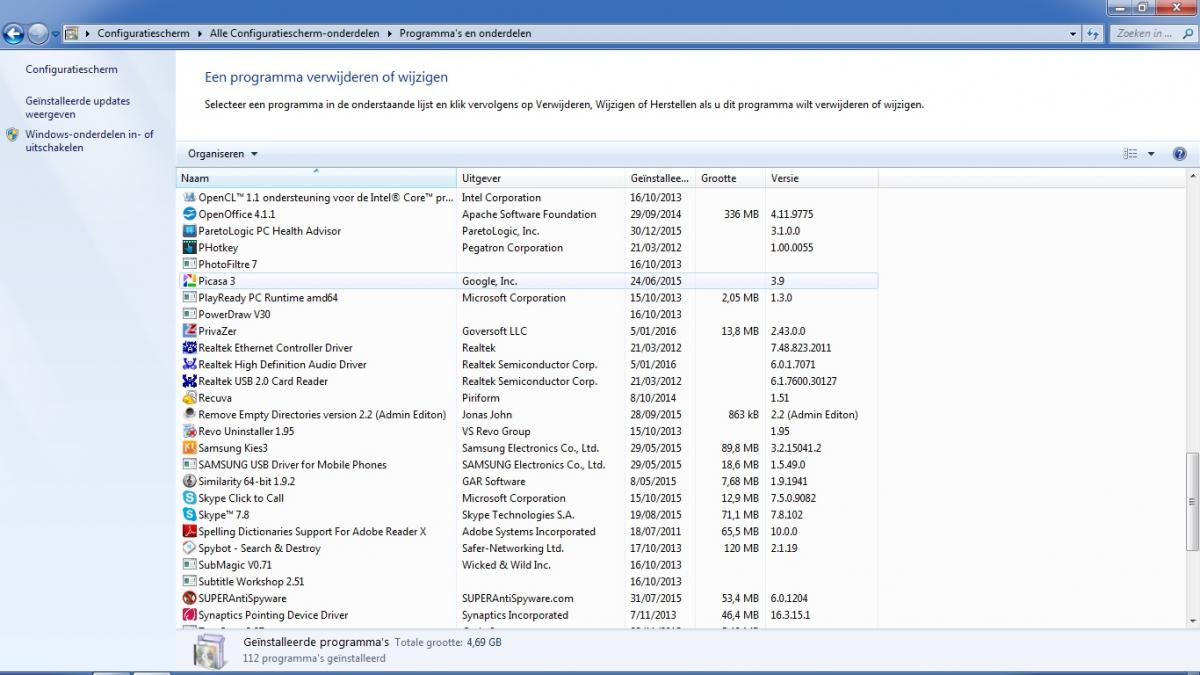The width and height of the screenshot is (1200, 675).
Task: Click the Revo Uninstaller 1.95 icon
Action: [x=190, y=431]
